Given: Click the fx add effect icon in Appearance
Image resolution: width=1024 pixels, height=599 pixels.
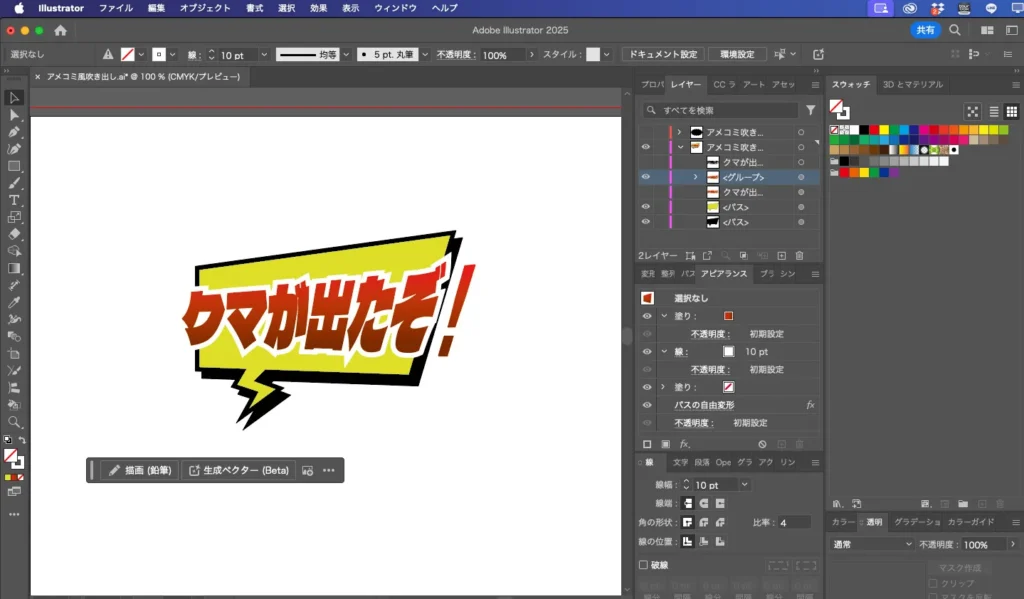Looking at the screenshot, I should (x=685, y=443).
